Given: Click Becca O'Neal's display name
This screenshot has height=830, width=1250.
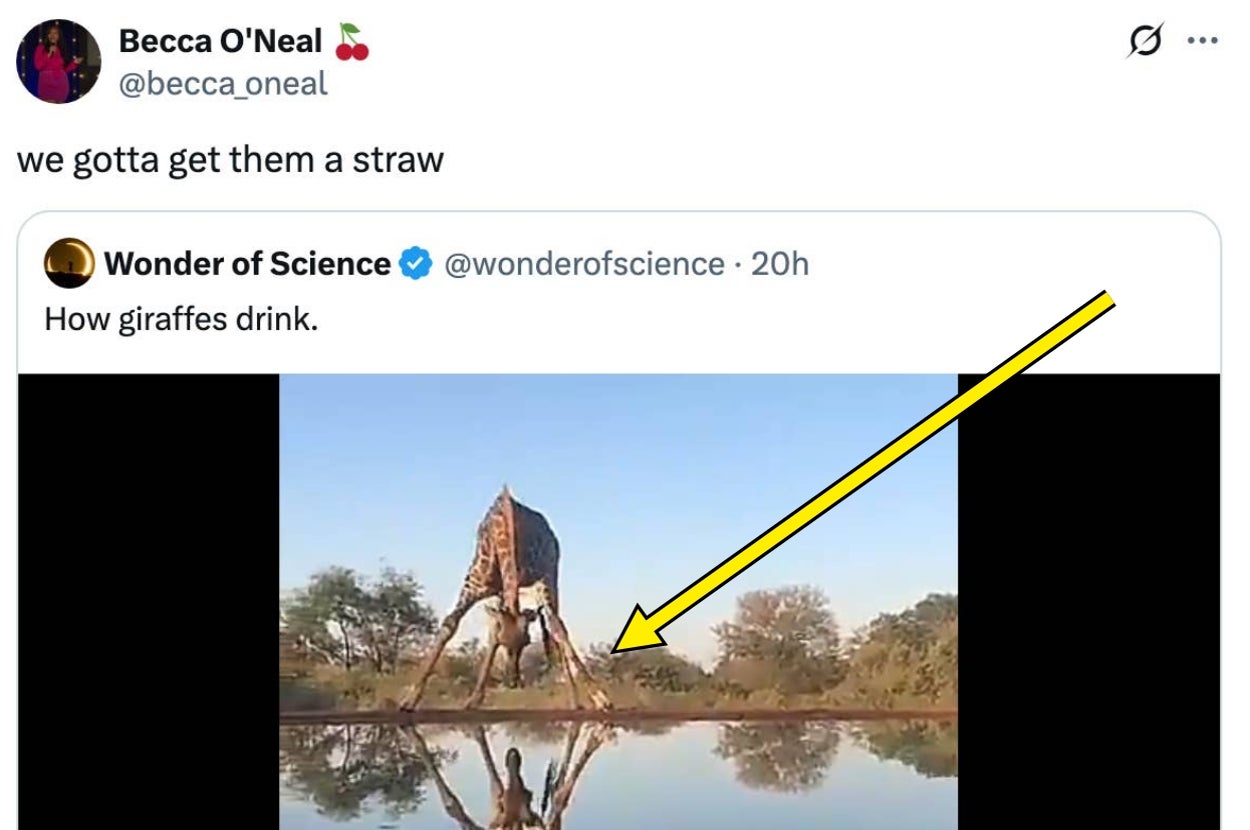Looking at the screenshot, I should pyautogui.click(x=219, y=40).
